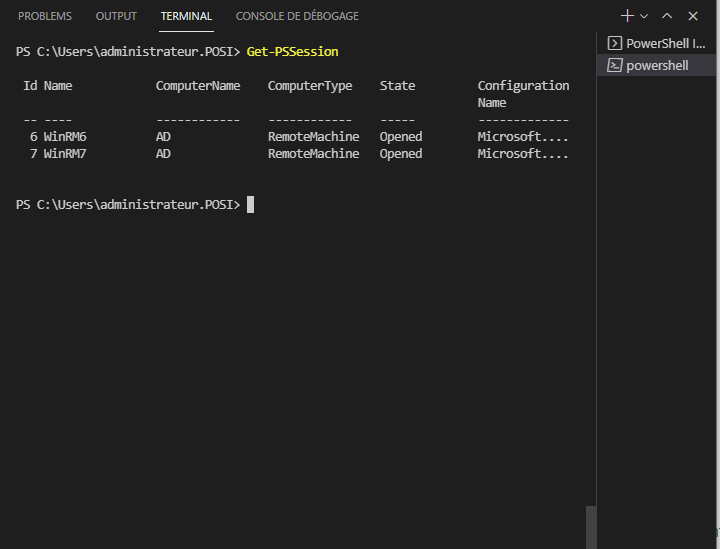Viewport: 720px width, 549px height.
Task: Select the powershell terminal in the list
Action: 657,65
